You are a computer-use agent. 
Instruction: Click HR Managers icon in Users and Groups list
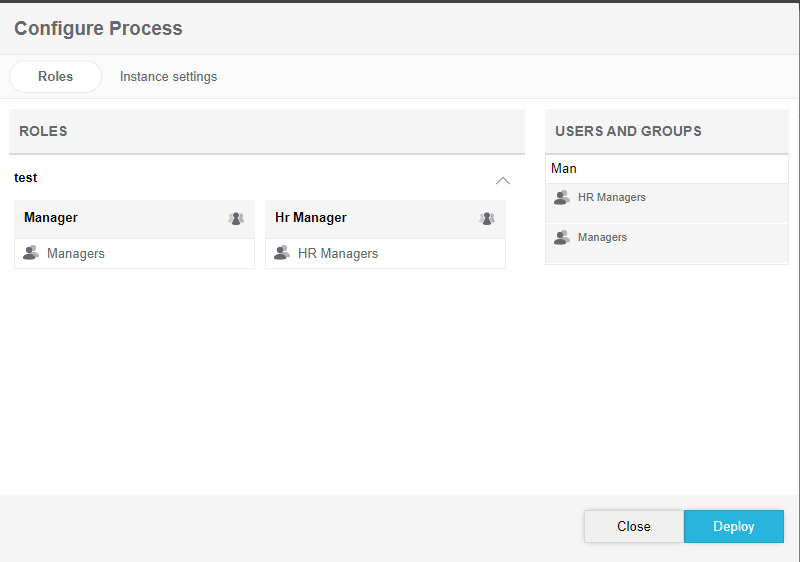[562, 198]
